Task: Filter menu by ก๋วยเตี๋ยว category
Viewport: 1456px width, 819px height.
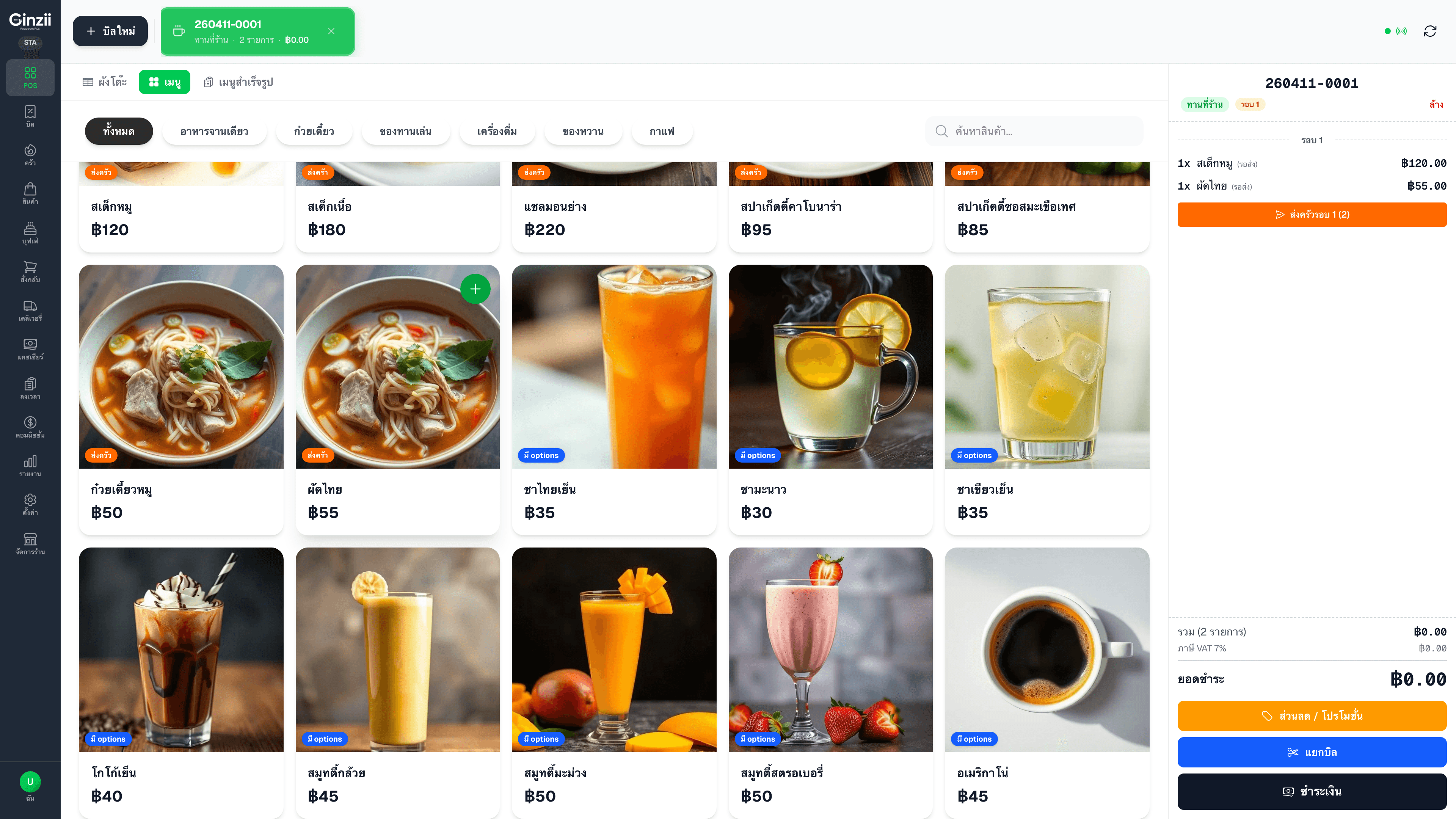Action: tap(314, 131)
